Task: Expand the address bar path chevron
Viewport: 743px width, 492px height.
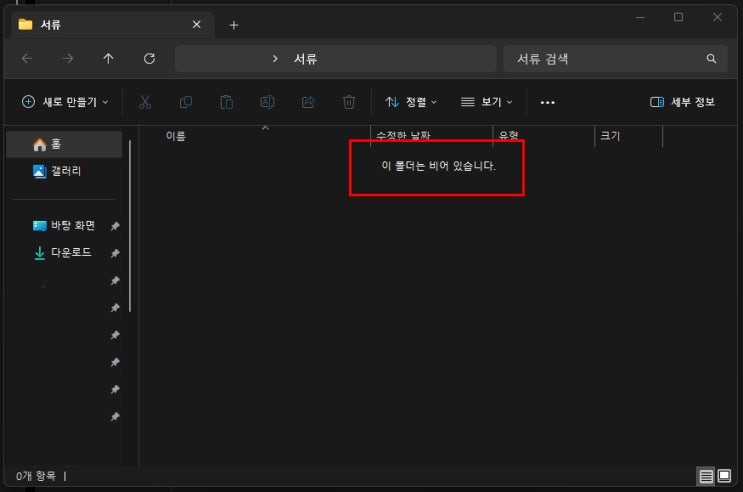Action: 275,59
